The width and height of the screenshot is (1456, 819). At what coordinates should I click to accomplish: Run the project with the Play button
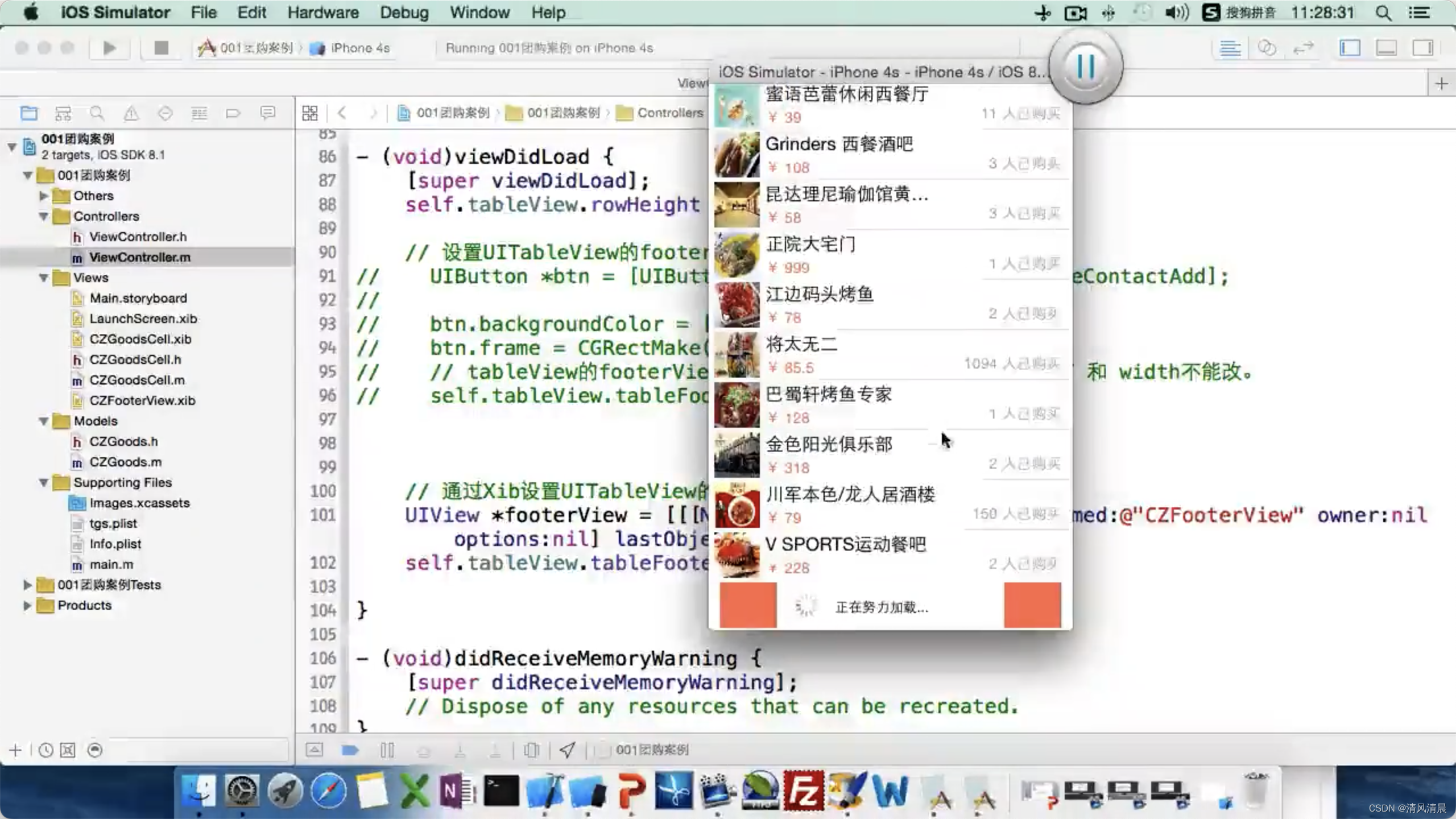[110, 48]
